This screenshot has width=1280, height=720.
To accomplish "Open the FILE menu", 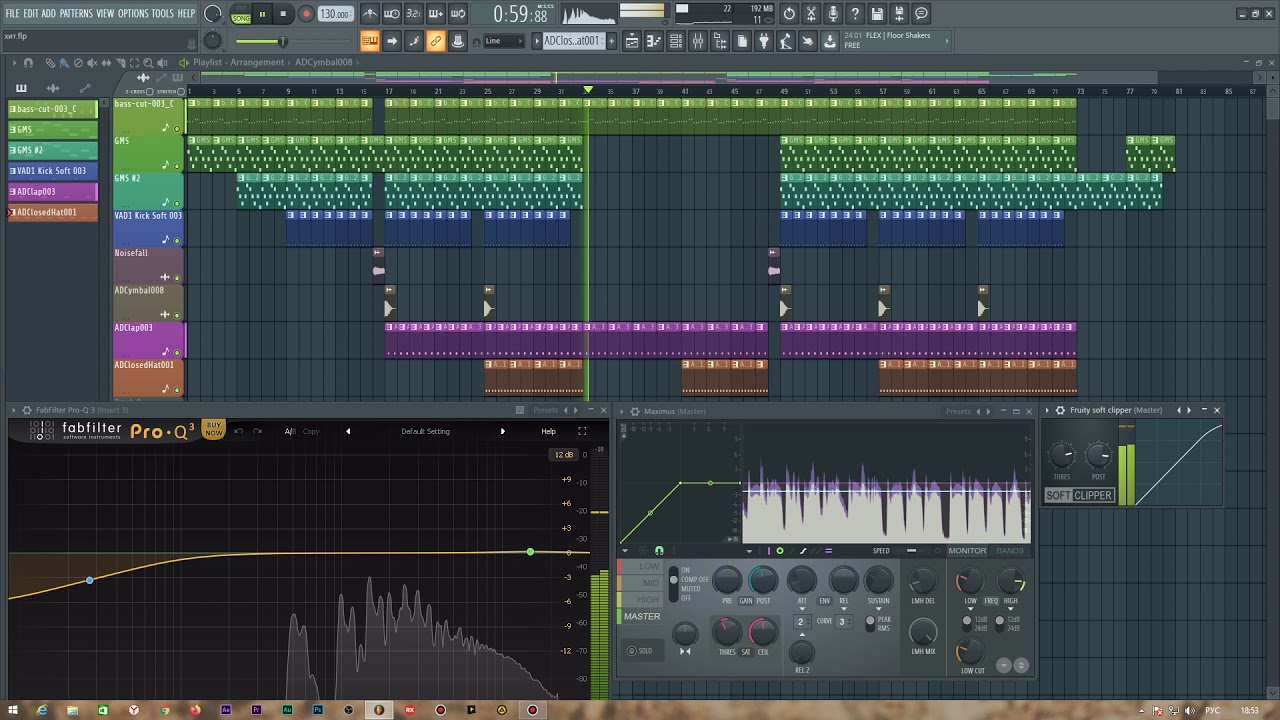I will click(x=12, y=13).
